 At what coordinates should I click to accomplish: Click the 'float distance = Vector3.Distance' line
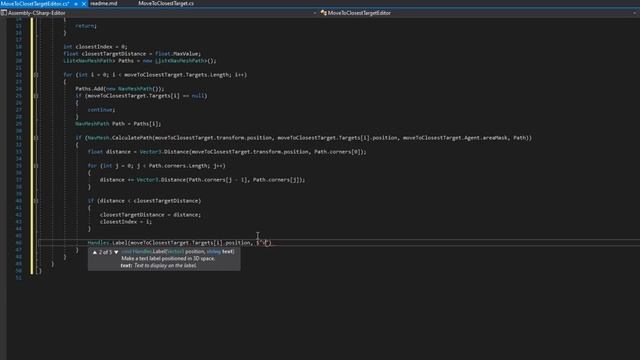tap(227, 152)
